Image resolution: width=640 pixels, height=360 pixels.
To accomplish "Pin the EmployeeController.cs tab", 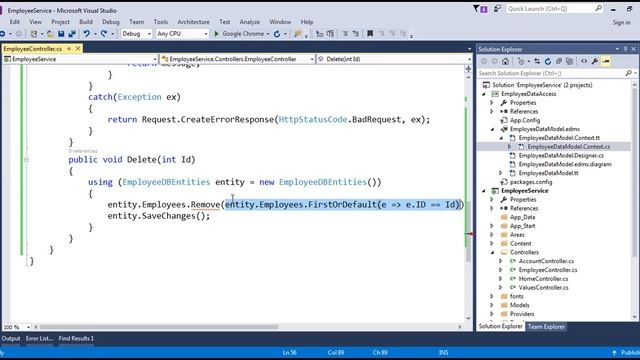I will click(x=69, y=49).
